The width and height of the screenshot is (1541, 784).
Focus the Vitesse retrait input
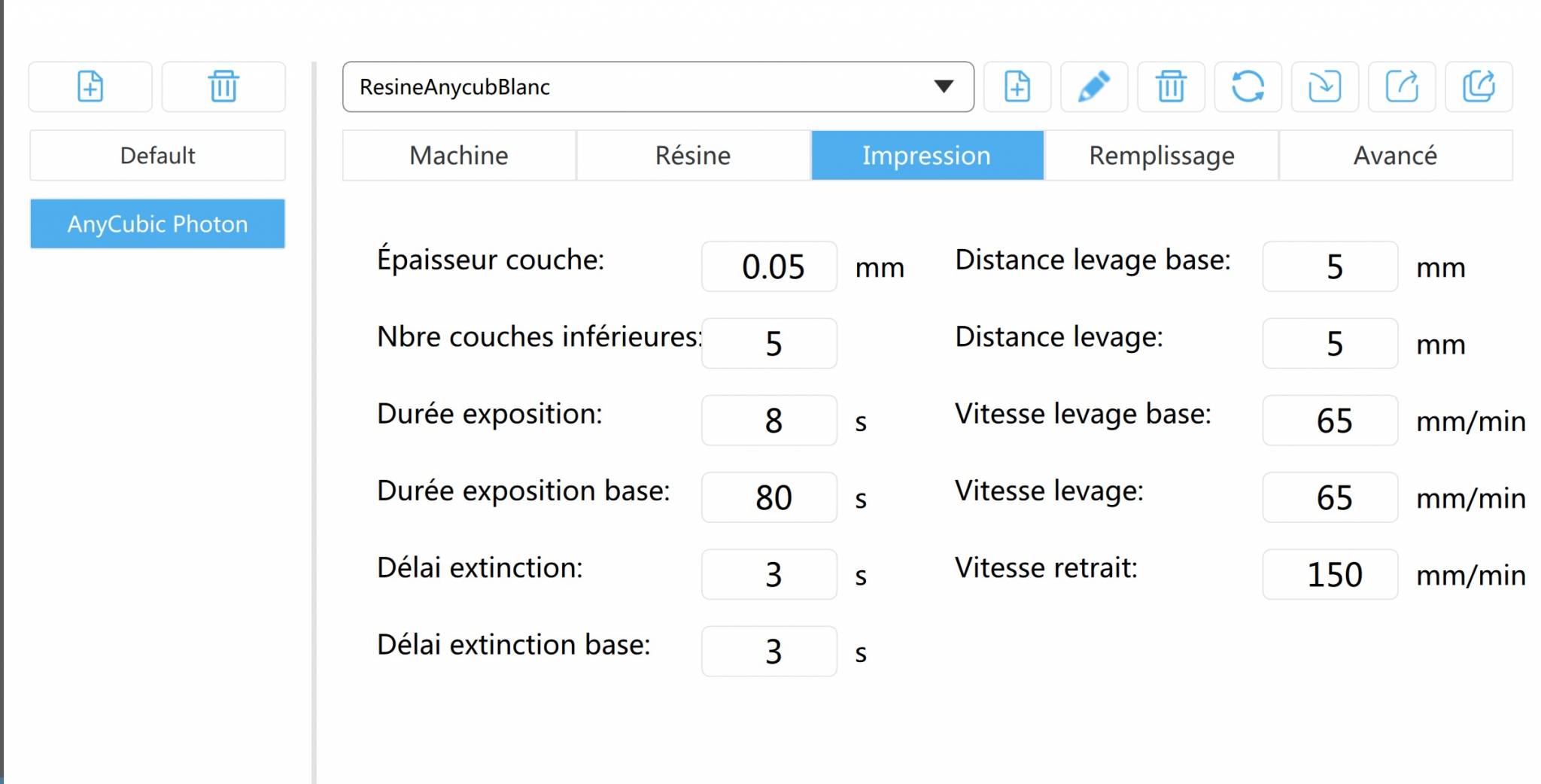pos(1330,575)
